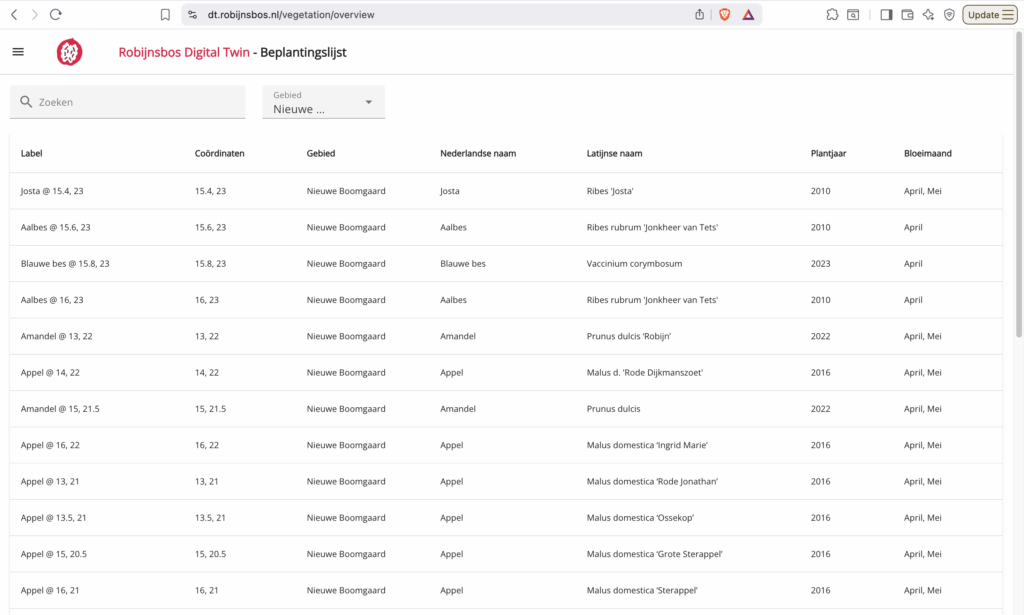Viewport: 1024px width, 615px height.
Task: Click the Robijnsbos Digital Twin title link
Action: coord(183,52)
